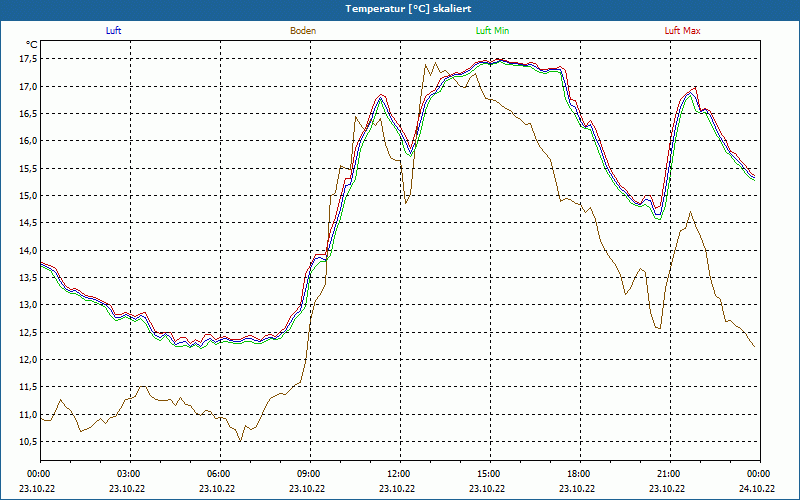
Task: Click the 12,5 y-axis value
Action: click(28, 333)
